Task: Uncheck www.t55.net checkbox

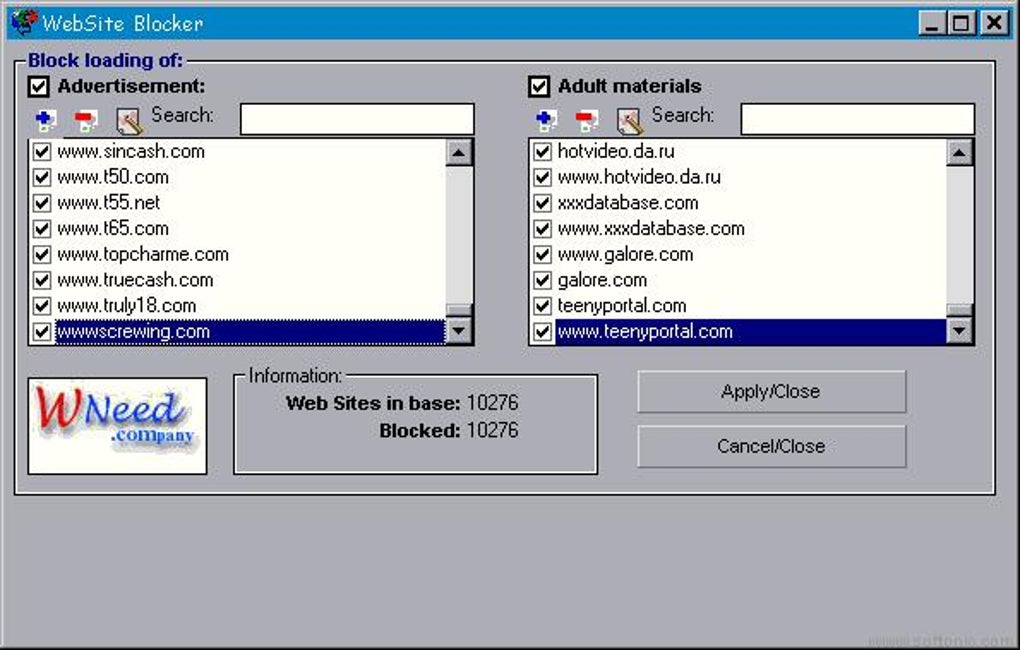Action: pyautogui.click(x=42, y=203)
